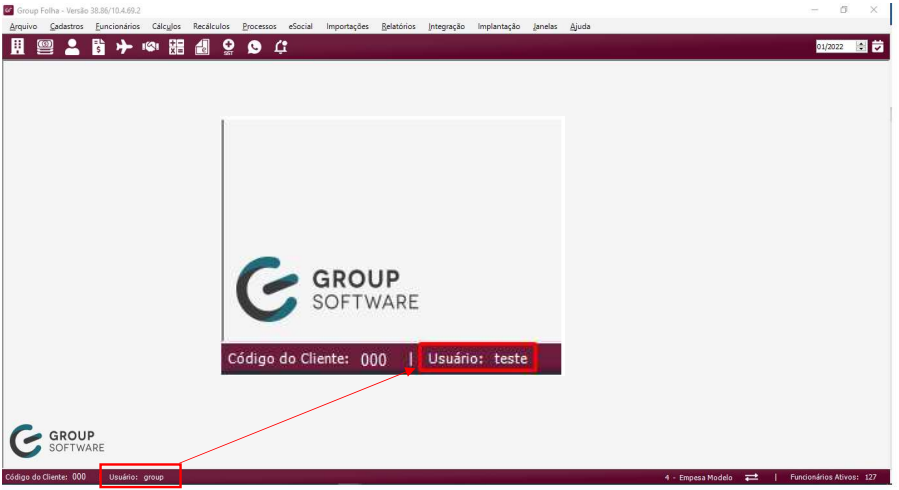This screenshot has width=899, height=490.
Task: Open the Cálculos menu
Action: point(166,26)
